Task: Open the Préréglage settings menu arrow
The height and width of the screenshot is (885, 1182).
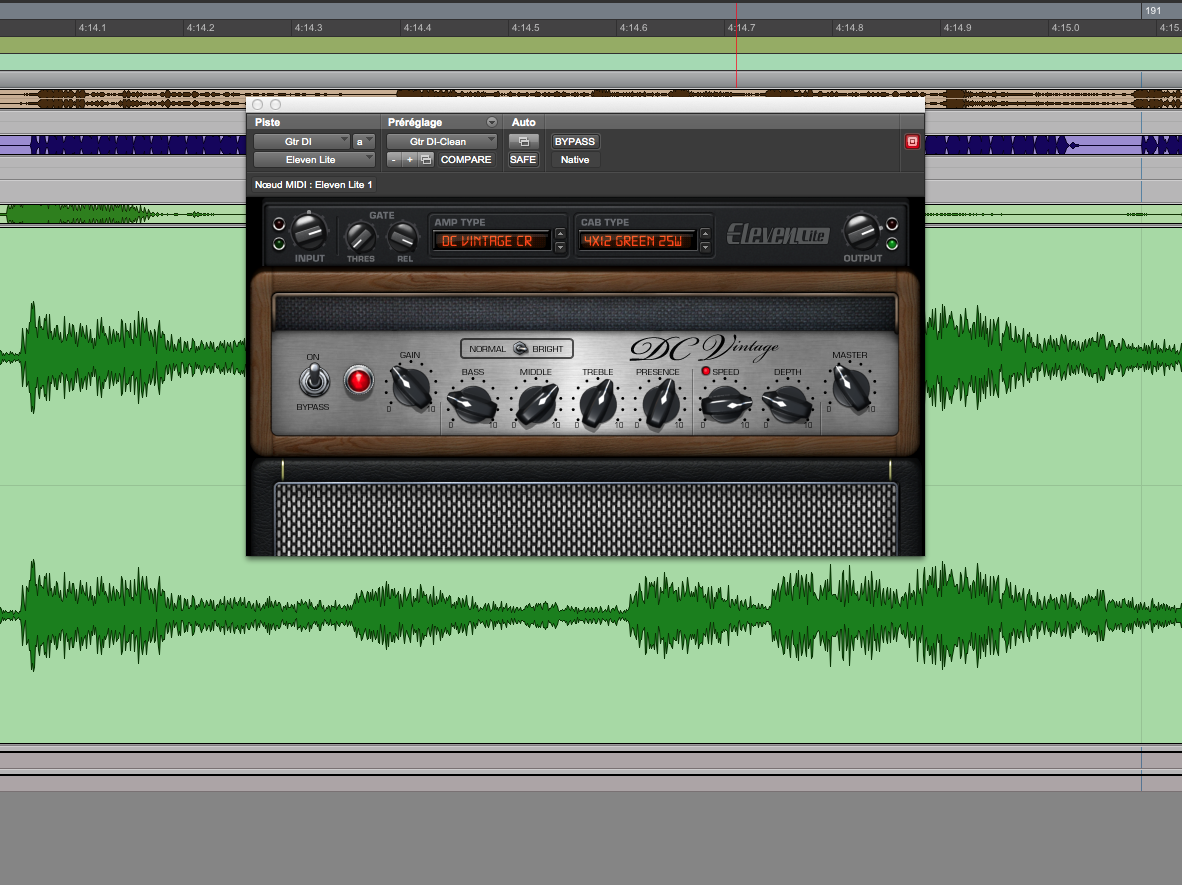Action: [491, 122]
